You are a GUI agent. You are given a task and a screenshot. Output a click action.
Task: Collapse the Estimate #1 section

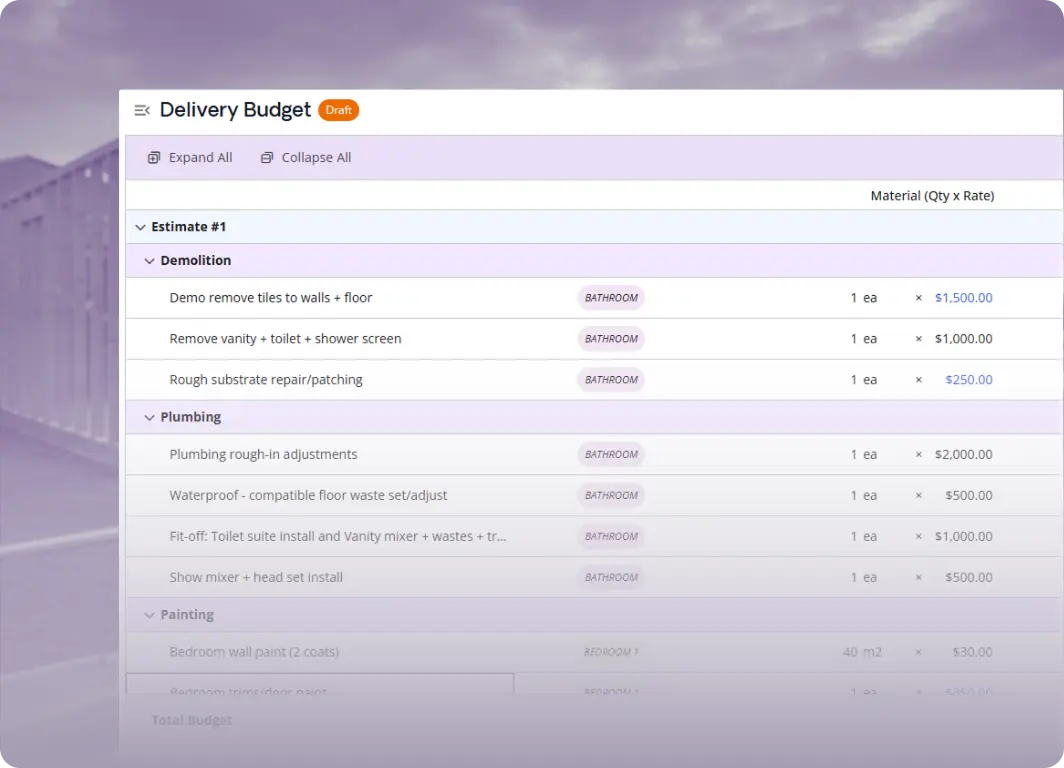tap(140, 227)
